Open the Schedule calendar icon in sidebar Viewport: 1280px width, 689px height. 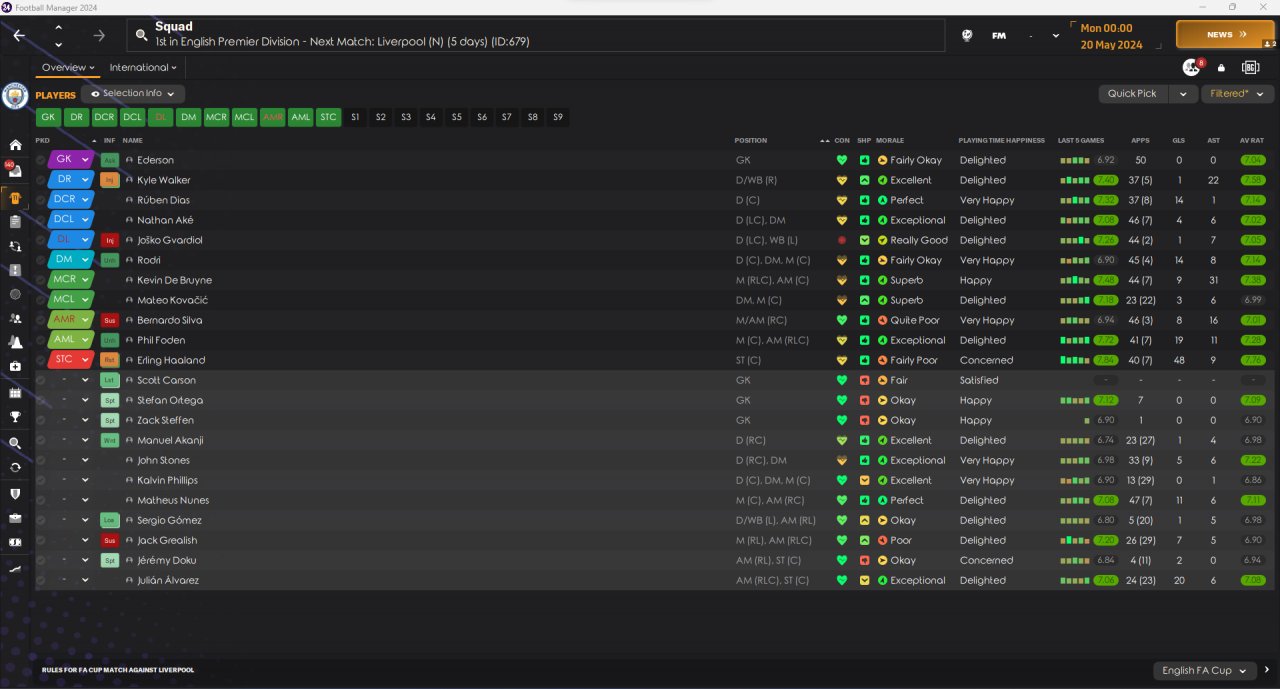[x=15, y=393]
